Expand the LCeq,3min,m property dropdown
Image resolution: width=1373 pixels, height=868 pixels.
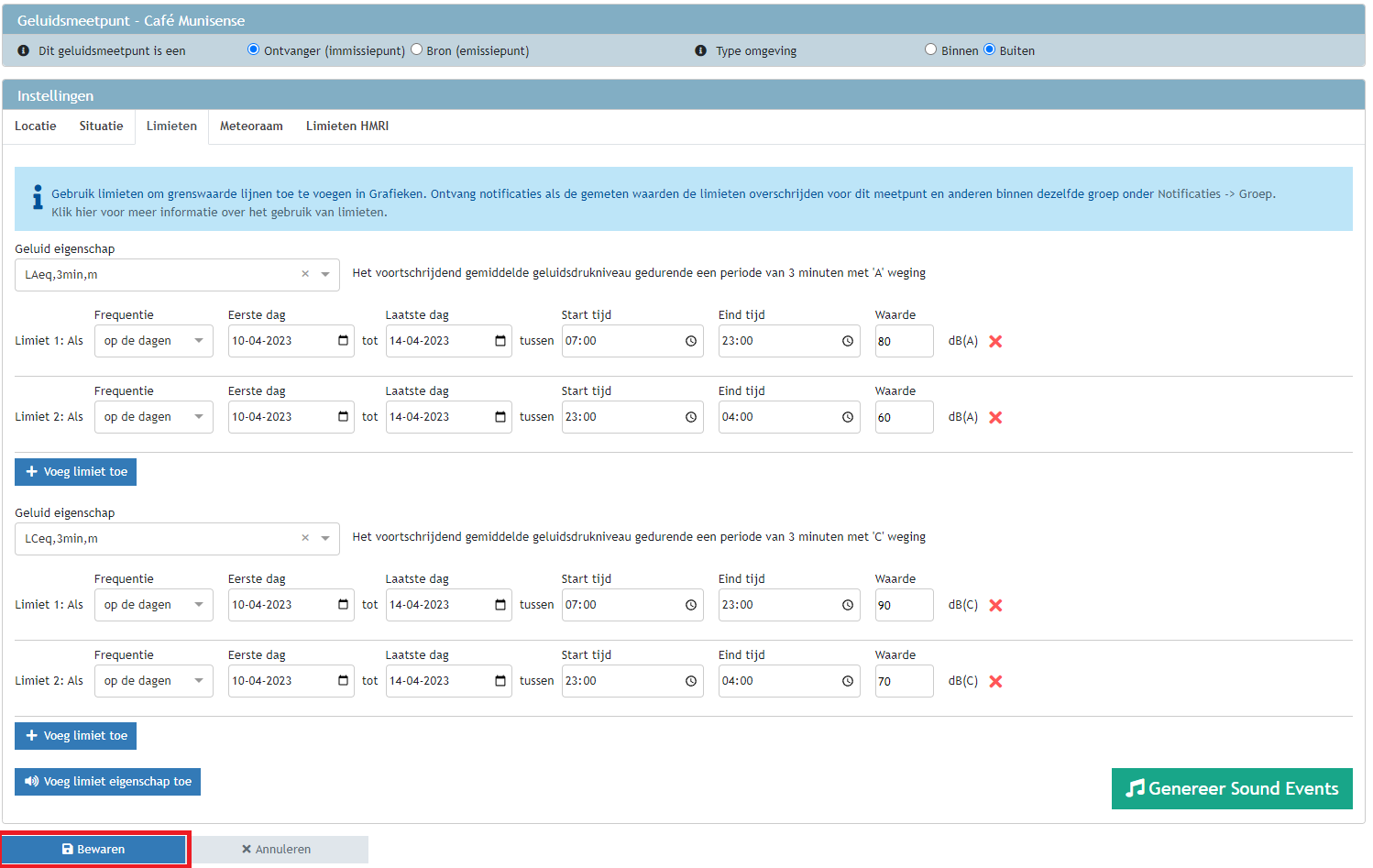tap(325, 538)
